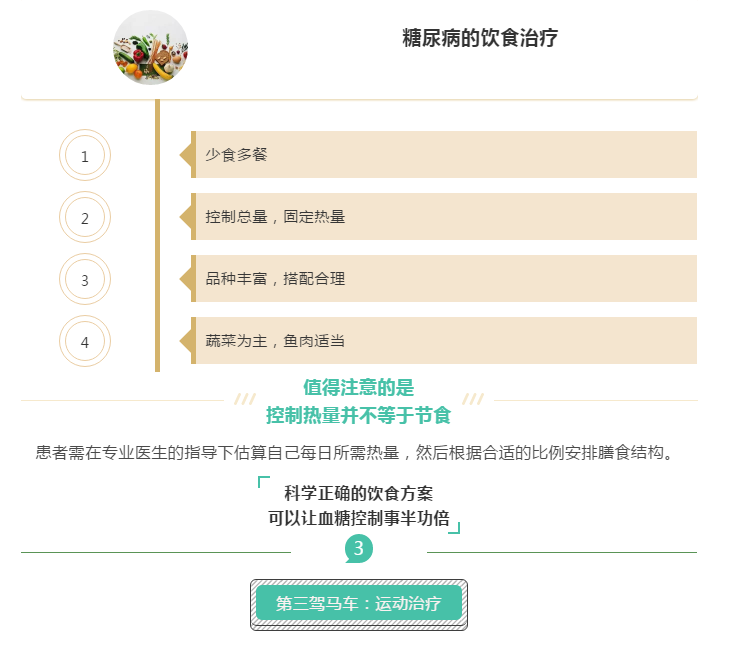Image resolution: width=753 pixels, height=663 pixels.
Task: Click the green speech bubble number 3
Action: (359, 549)
